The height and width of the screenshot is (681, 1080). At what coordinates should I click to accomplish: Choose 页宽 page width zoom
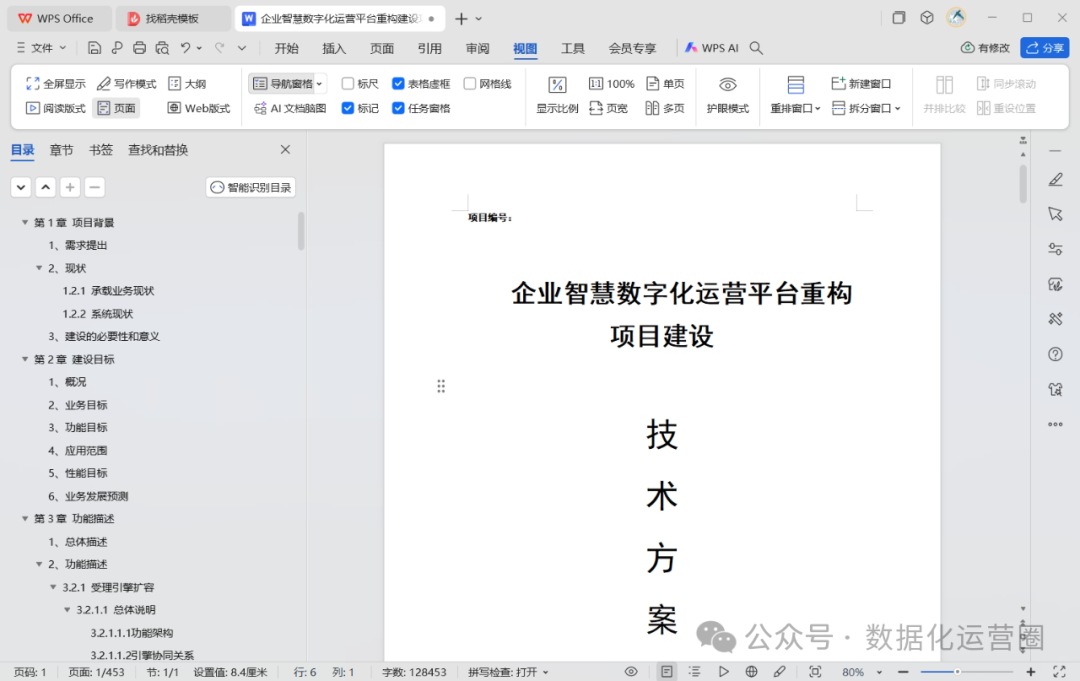(609, 108)
